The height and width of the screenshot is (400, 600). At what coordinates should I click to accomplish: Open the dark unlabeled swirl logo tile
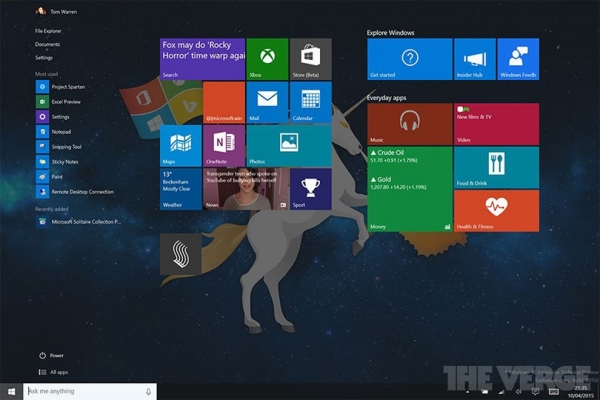181,254
